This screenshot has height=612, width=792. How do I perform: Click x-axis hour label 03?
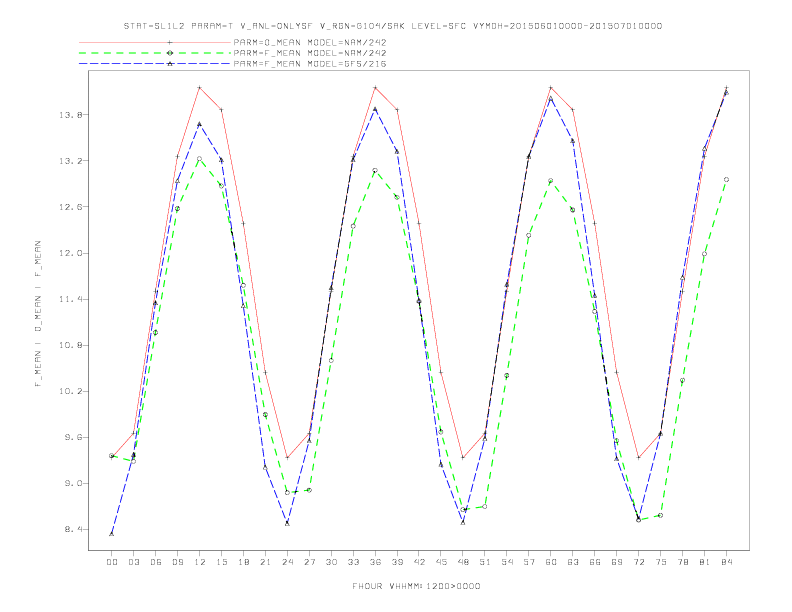click(133, 562)
